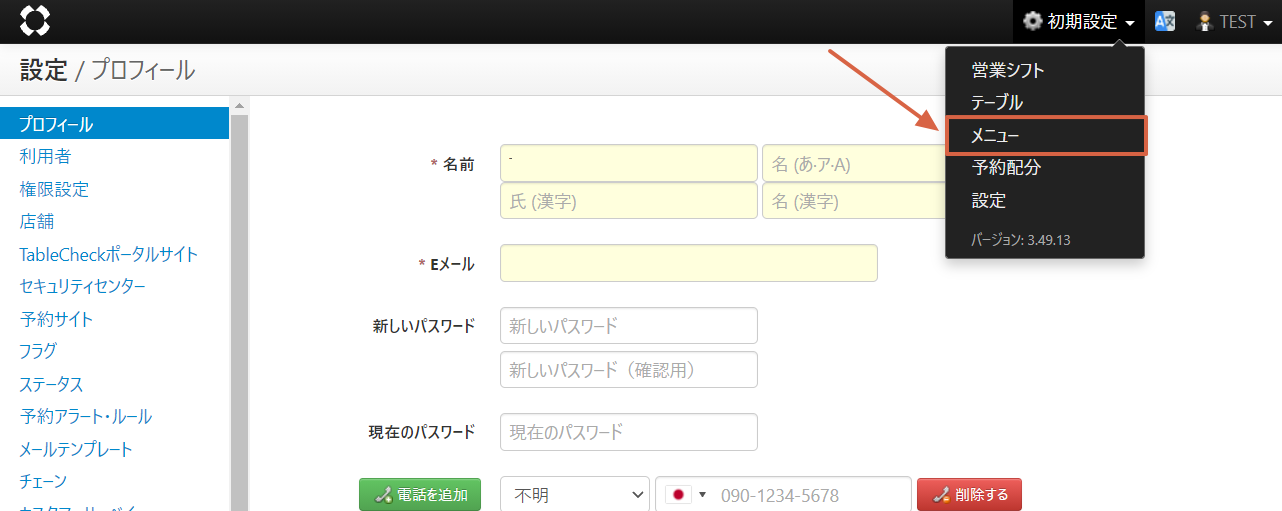
Task: Click the TEST user avatar icon
Action: pyautogui.click(x=1205, y=22)
